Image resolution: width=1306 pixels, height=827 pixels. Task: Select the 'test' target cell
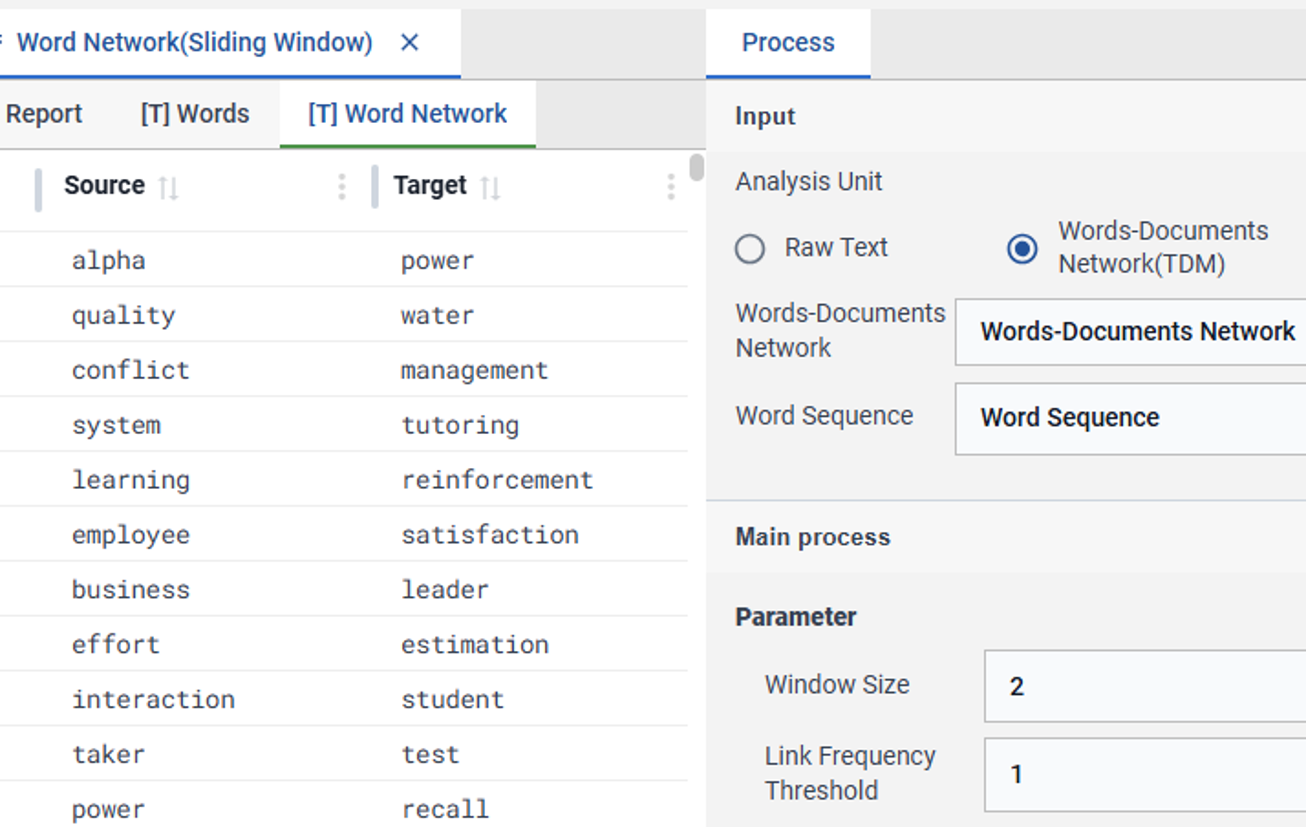[430, 754]
